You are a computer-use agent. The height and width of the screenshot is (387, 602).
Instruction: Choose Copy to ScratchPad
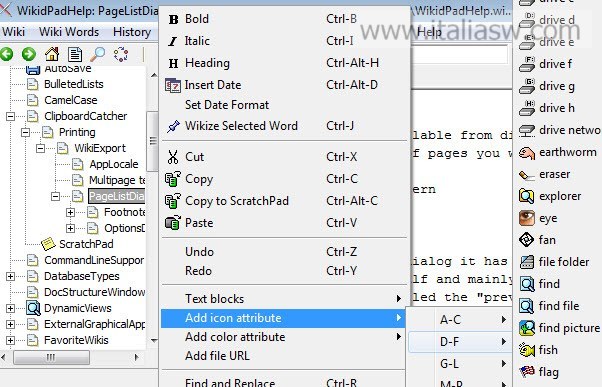[284, 201]
